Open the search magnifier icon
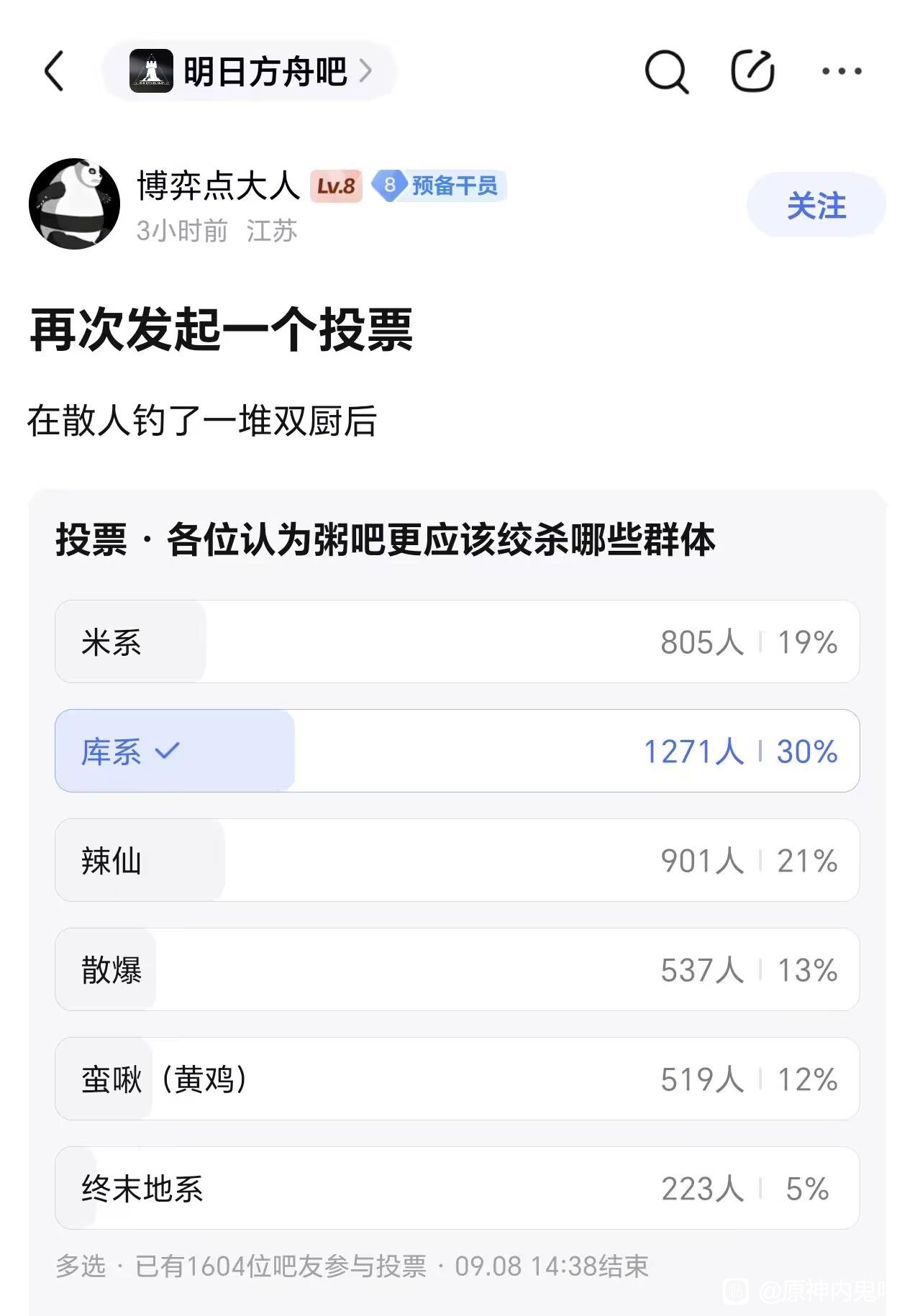 coord(666,71)
